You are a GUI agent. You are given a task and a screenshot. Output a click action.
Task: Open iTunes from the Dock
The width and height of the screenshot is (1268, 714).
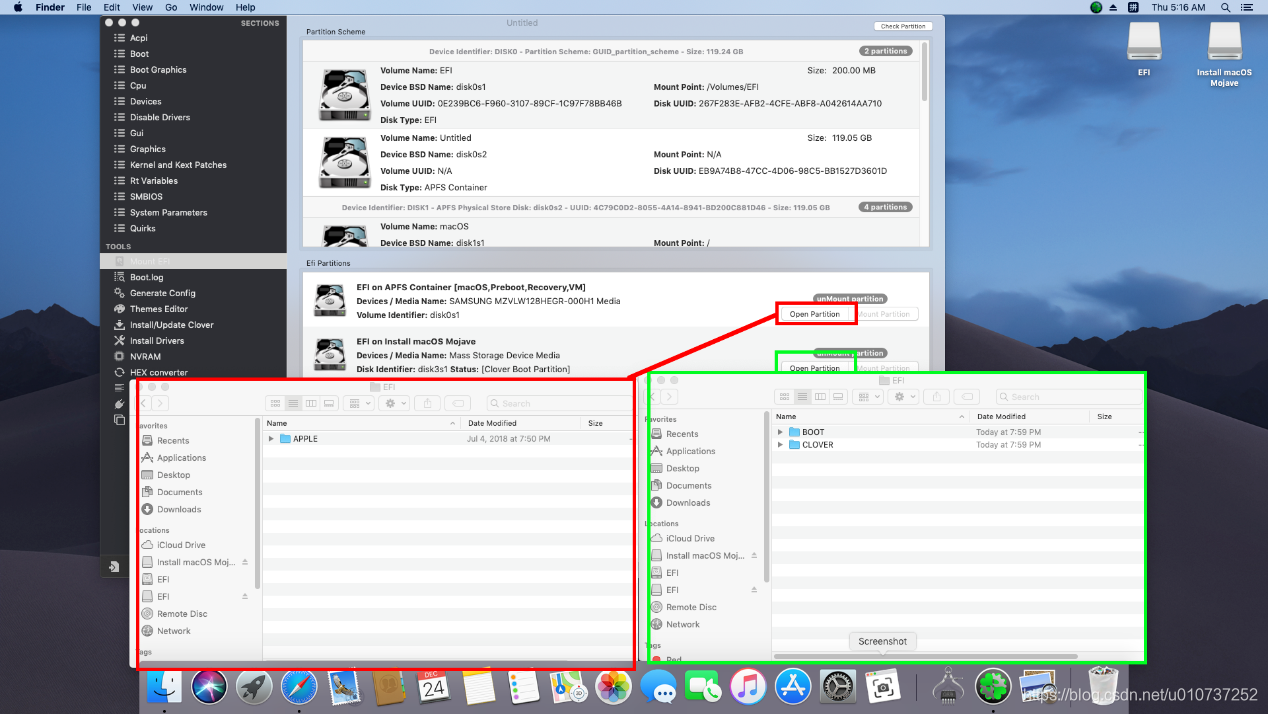click(748, 687)
